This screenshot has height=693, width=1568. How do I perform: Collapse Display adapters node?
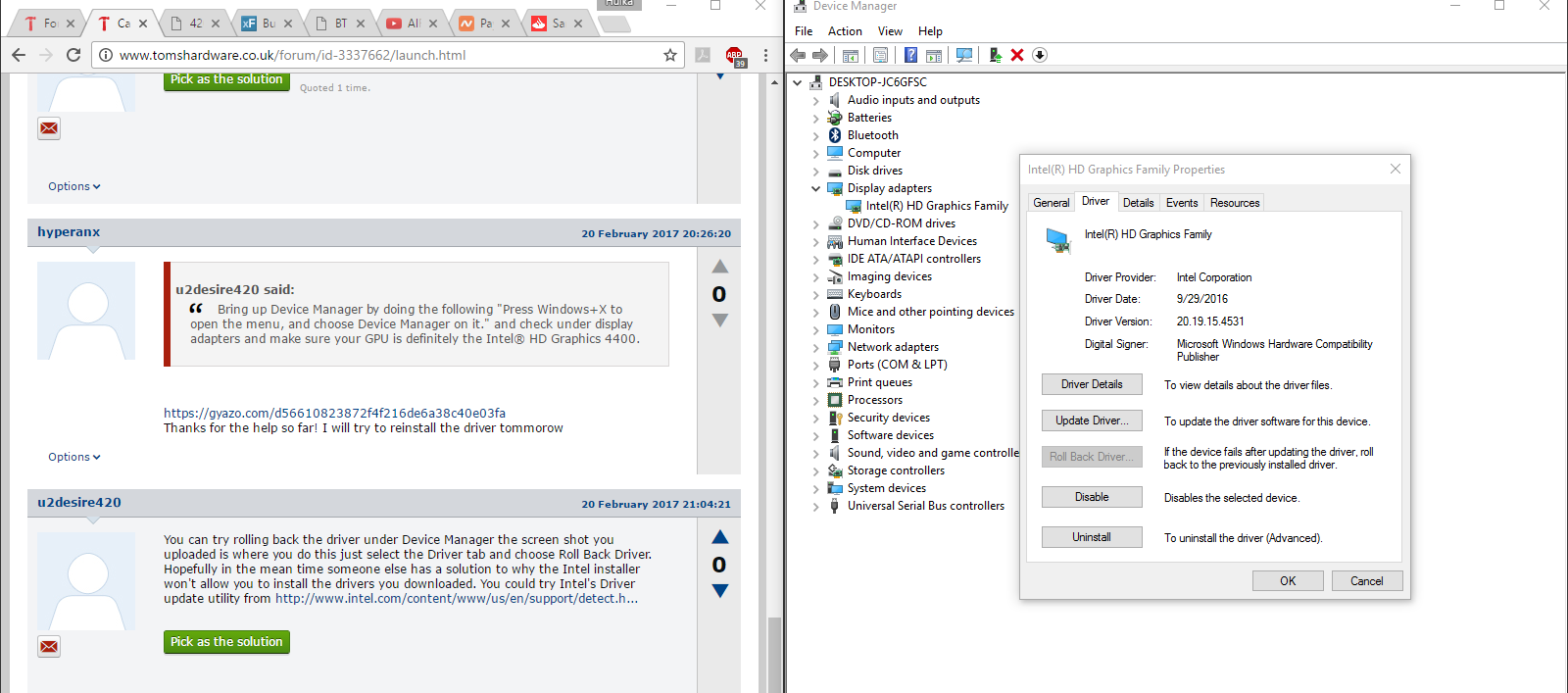(815, 188)
